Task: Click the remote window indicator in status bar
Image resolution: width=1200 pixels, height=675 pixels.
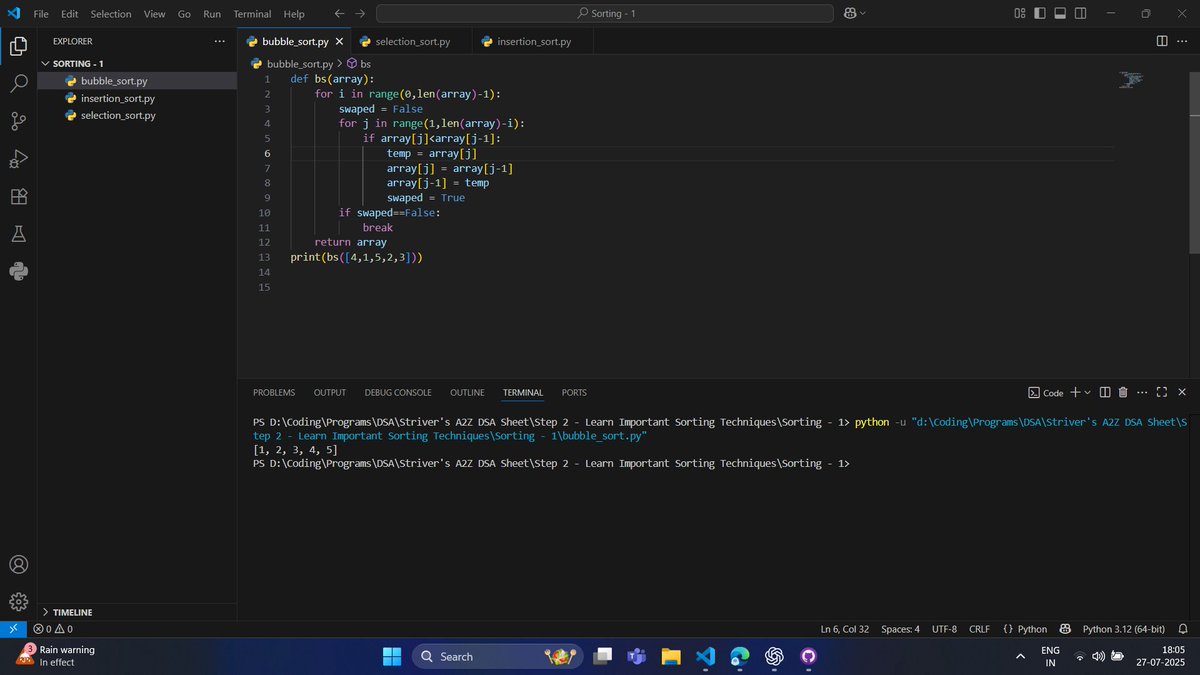Action: click(x=12, y=629)
